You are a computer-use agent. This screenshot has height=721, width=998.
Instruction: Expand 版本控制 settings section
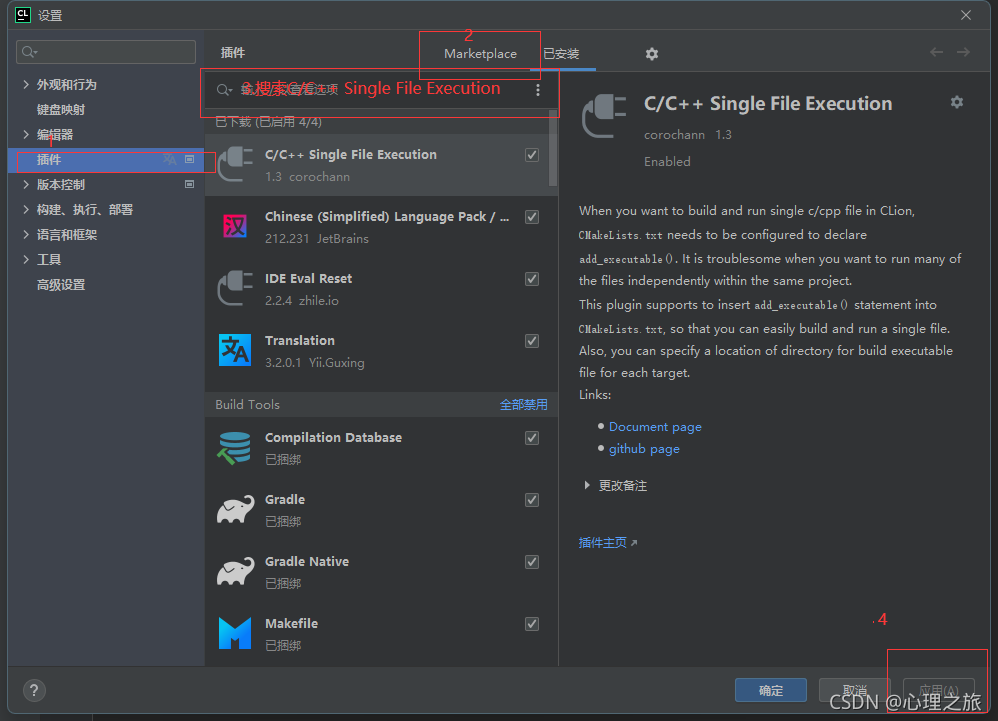(26, 184)
